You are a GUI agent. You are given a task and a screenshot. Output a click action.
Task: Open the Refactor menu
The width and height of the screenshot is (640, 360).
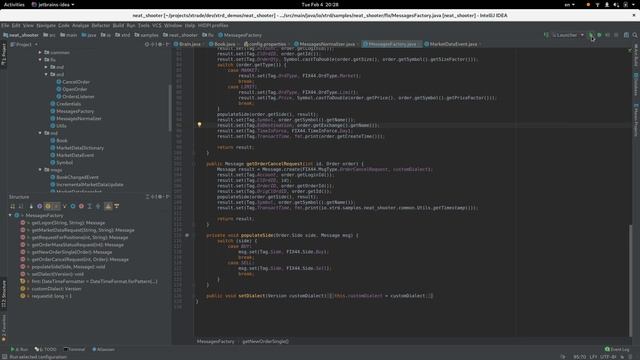pos(100,25)
